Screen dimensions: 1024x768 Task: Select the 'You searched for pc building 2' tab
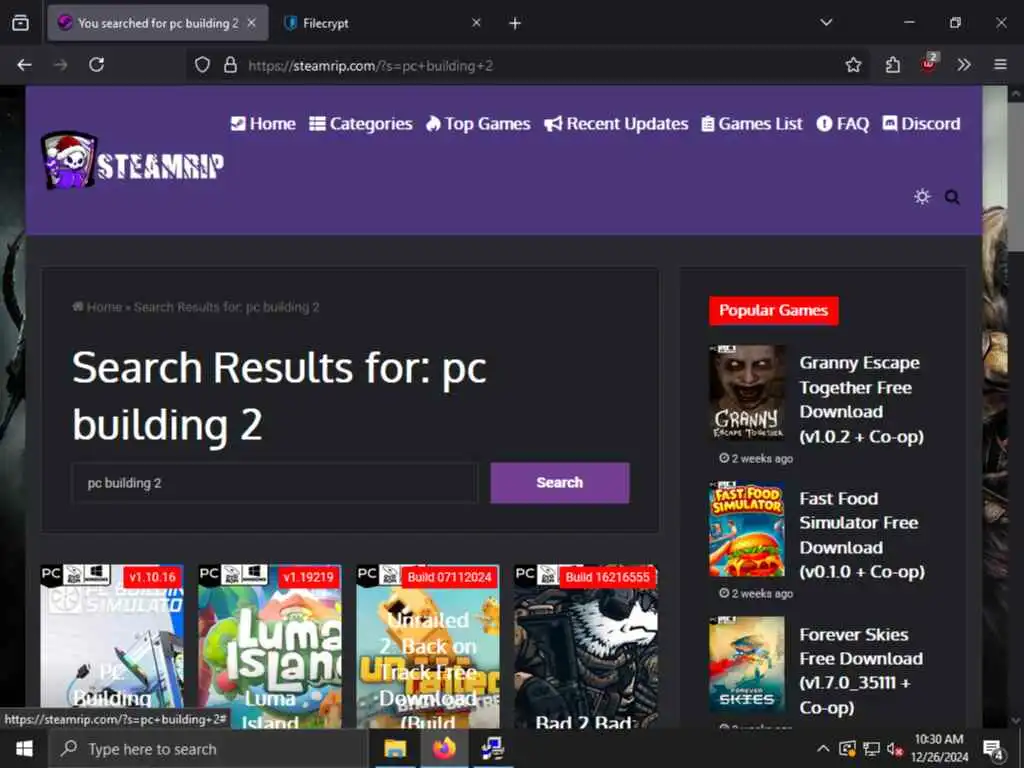point(158,23)
